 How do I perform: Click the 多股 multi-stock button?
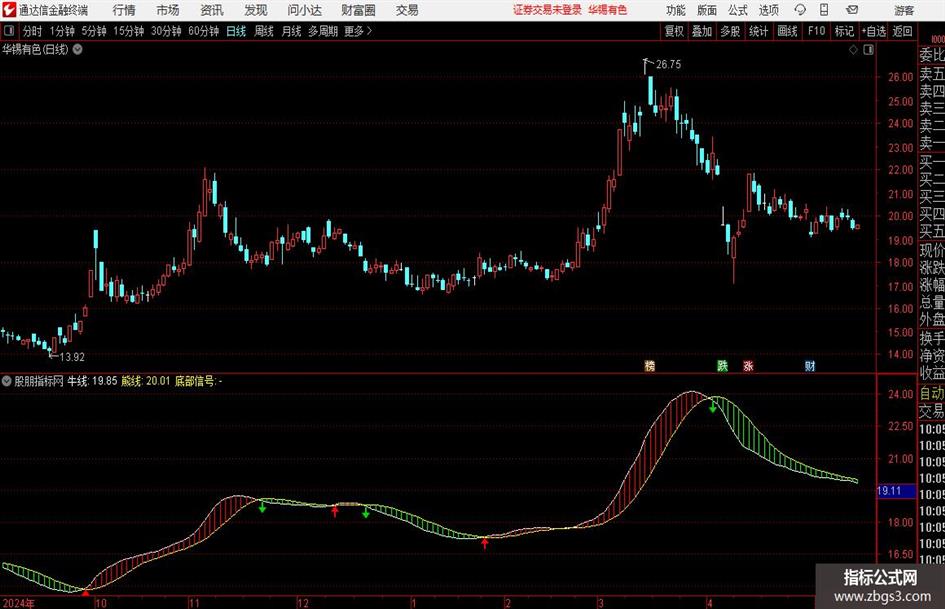(x=730, y=31)
